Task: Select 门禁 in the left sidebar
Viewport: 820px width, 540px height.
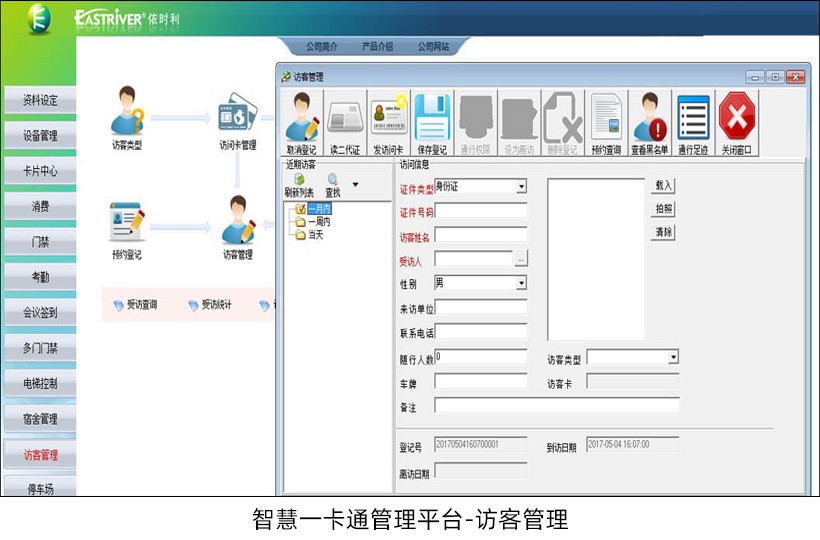Action: (40, 241)
